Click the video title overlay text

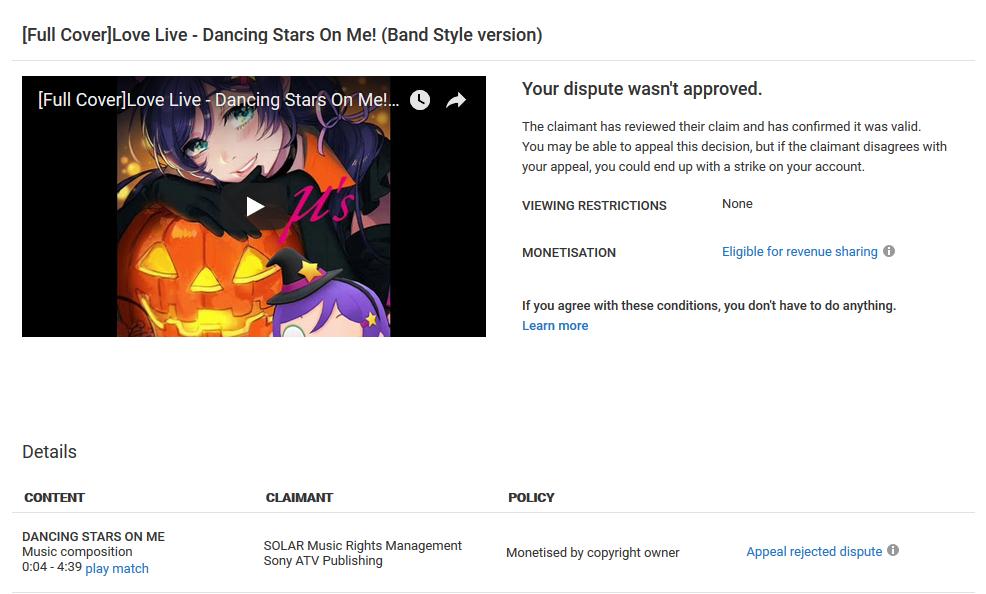[218, 100]
